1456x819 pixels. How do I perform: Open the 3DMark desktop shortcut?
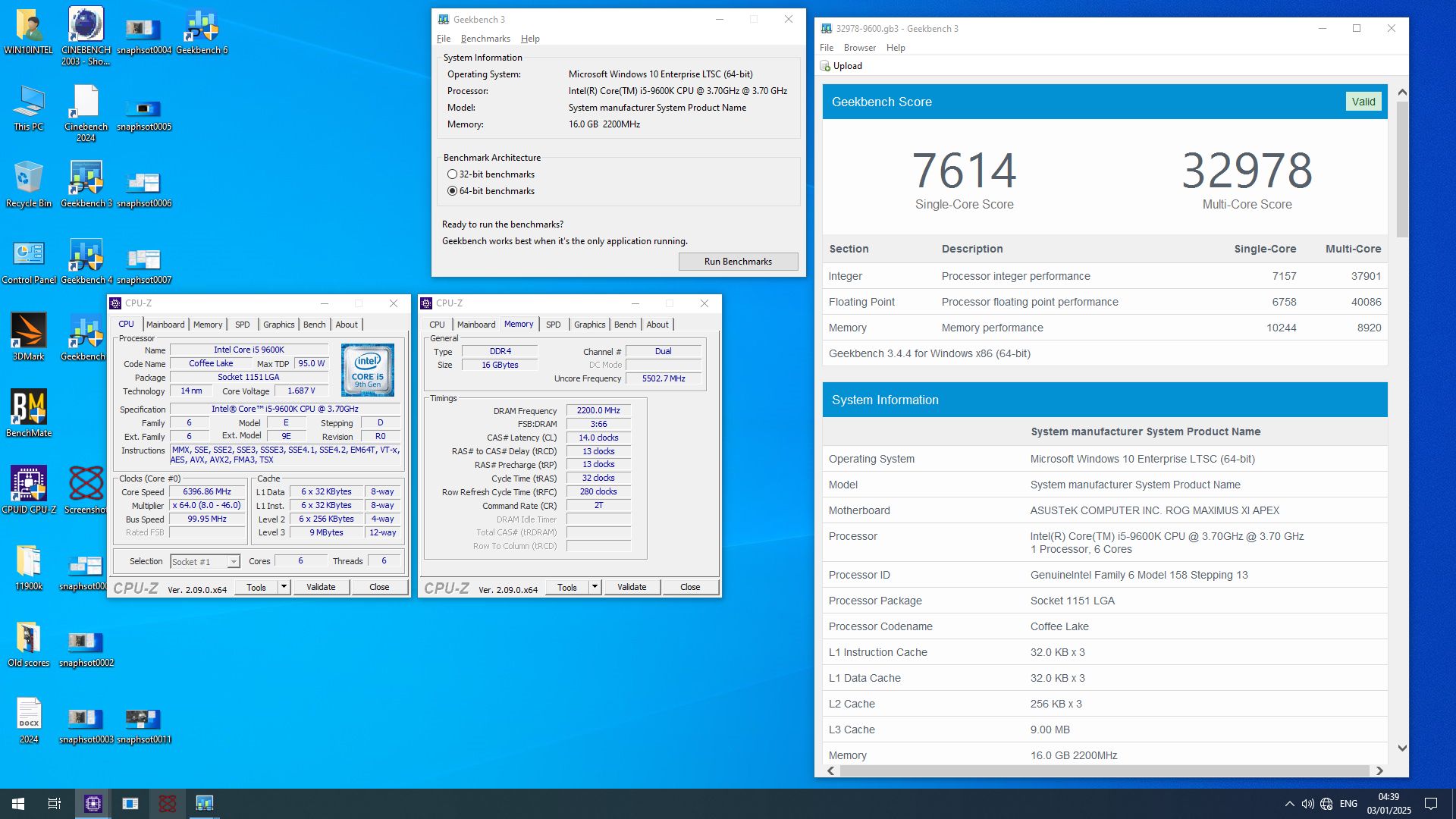pyautogui.click(x=29, y=337)
